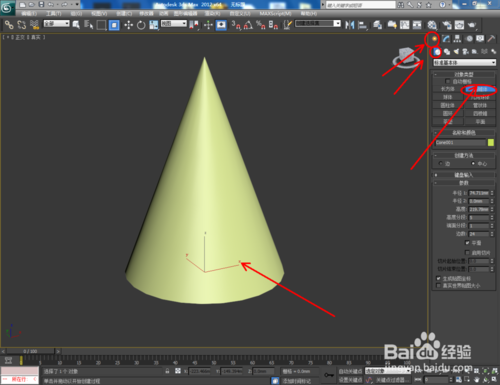Open the Utilities hammer panel icon
Viewport: 500px width, 385px height.
[x=491, y=39]
